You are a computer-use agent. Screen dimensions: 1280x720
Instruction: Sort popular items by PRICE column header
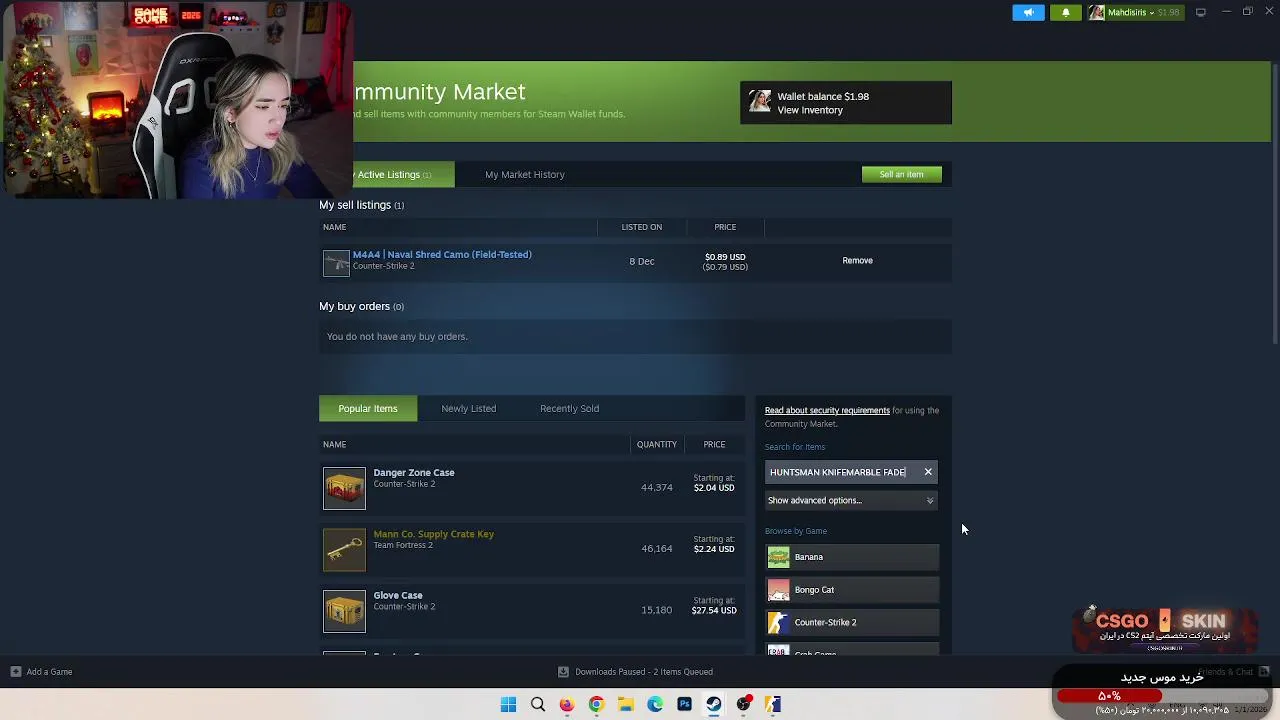[714, 444]
